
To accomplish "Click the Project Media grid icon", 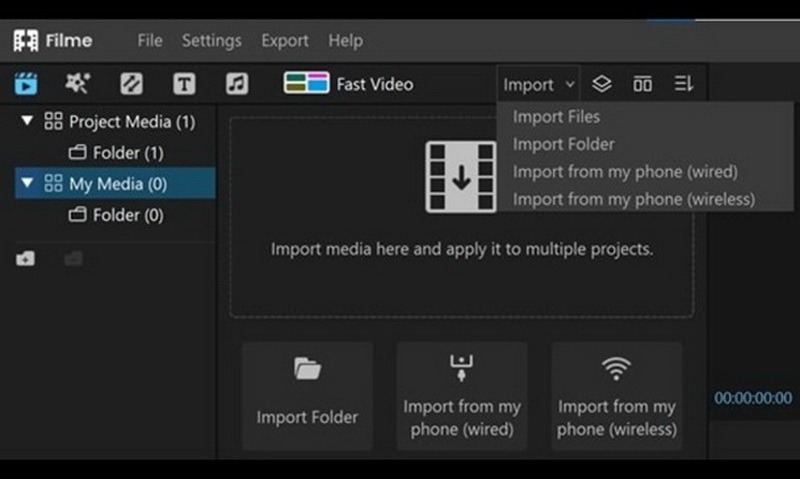I will point(53,121).
